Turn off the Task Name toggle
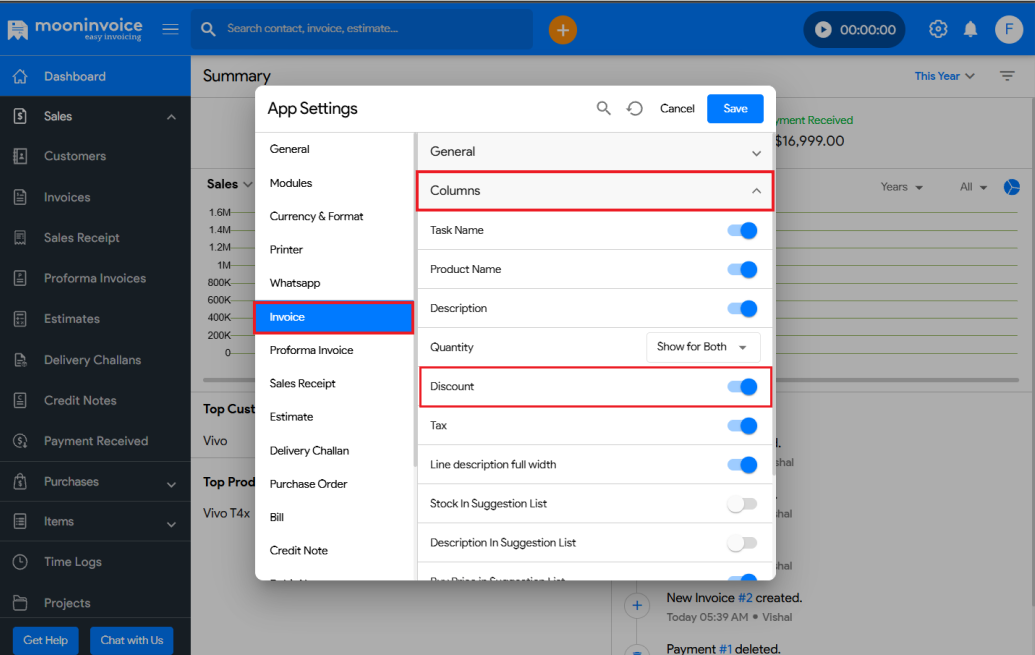The width and height of the screenshot is (1035, 655). click(x=742, y=231)
